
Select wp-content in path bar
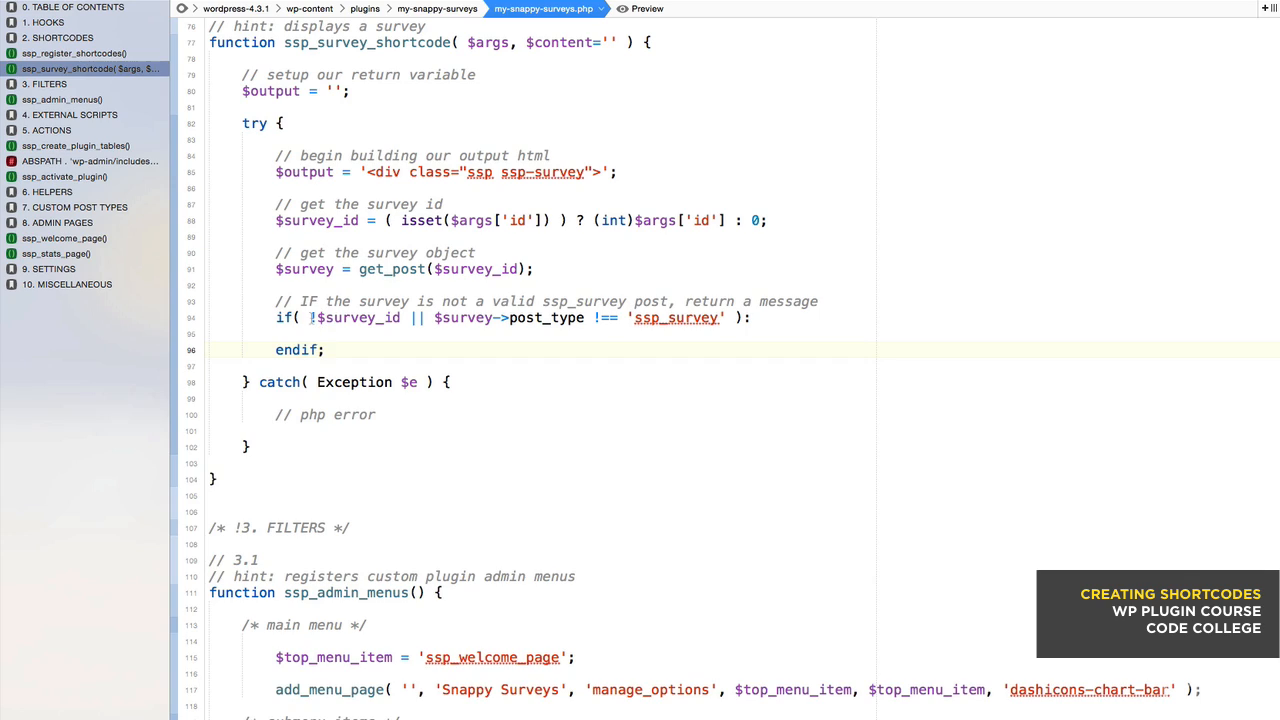[x=310, y=8]
